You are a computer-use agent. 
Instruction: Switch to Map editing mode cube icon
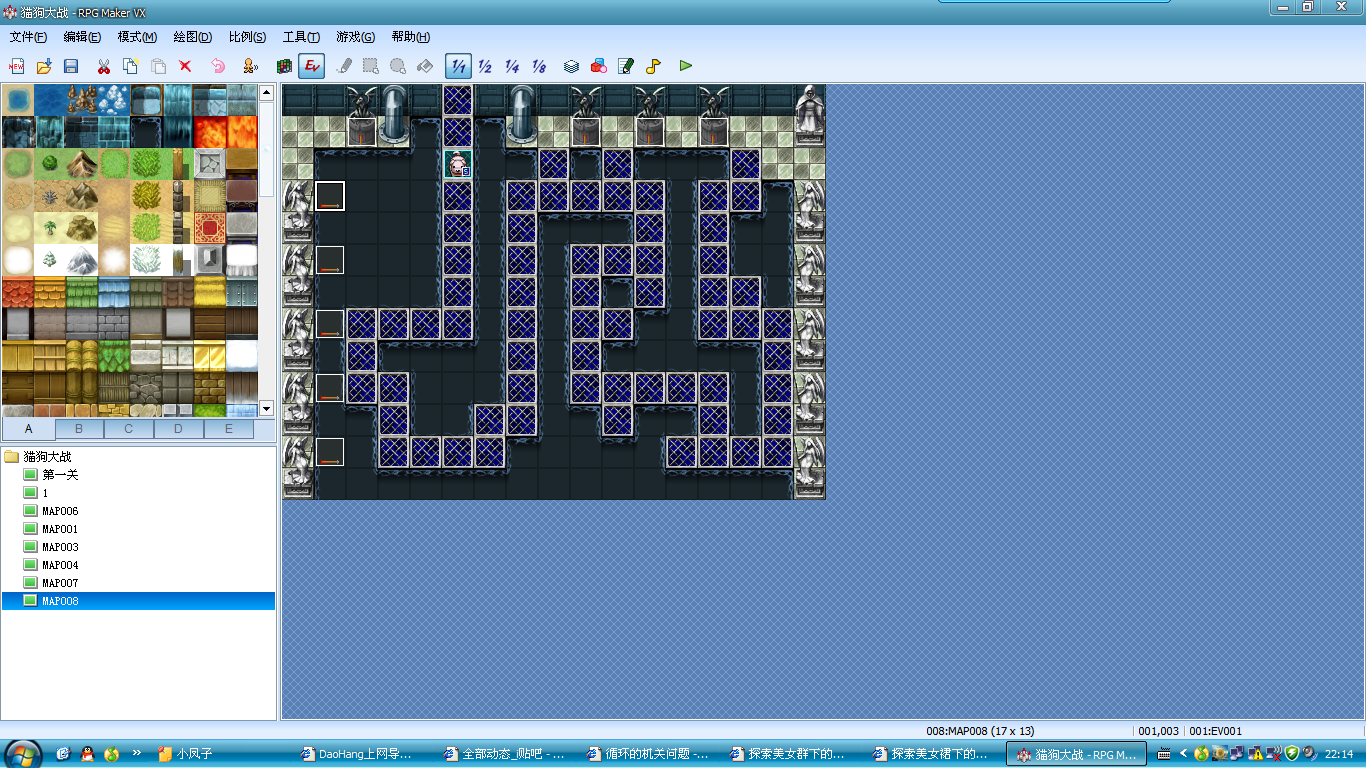285,66
